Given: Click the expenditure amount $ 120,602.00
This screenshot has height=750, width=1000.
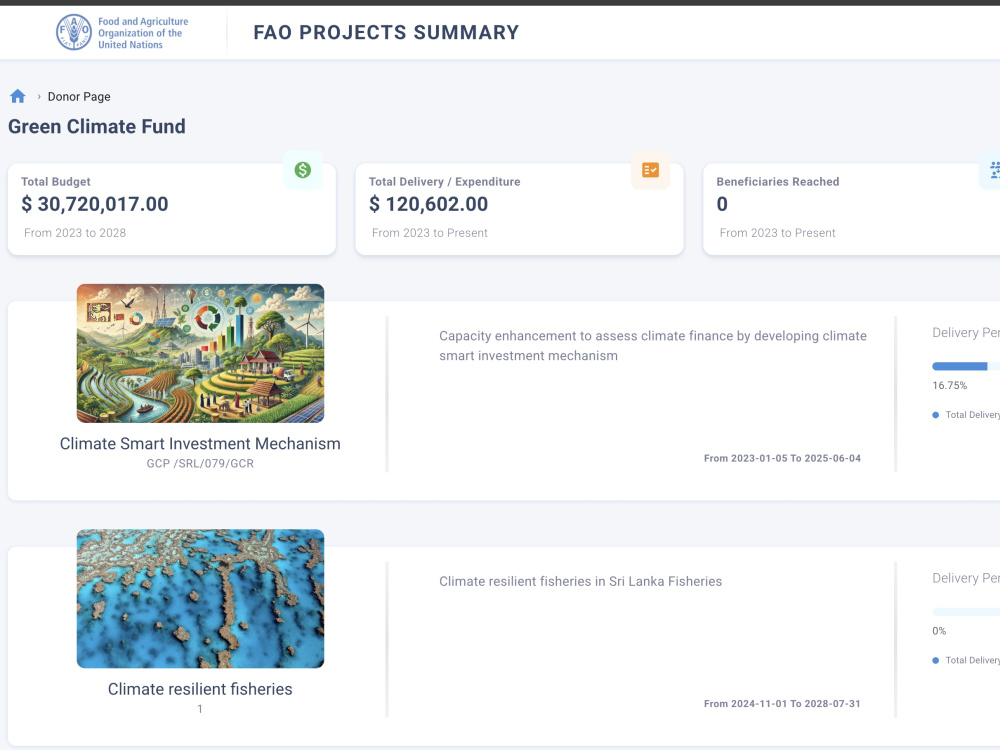Looking at the screenshot, I should [429, 204].
